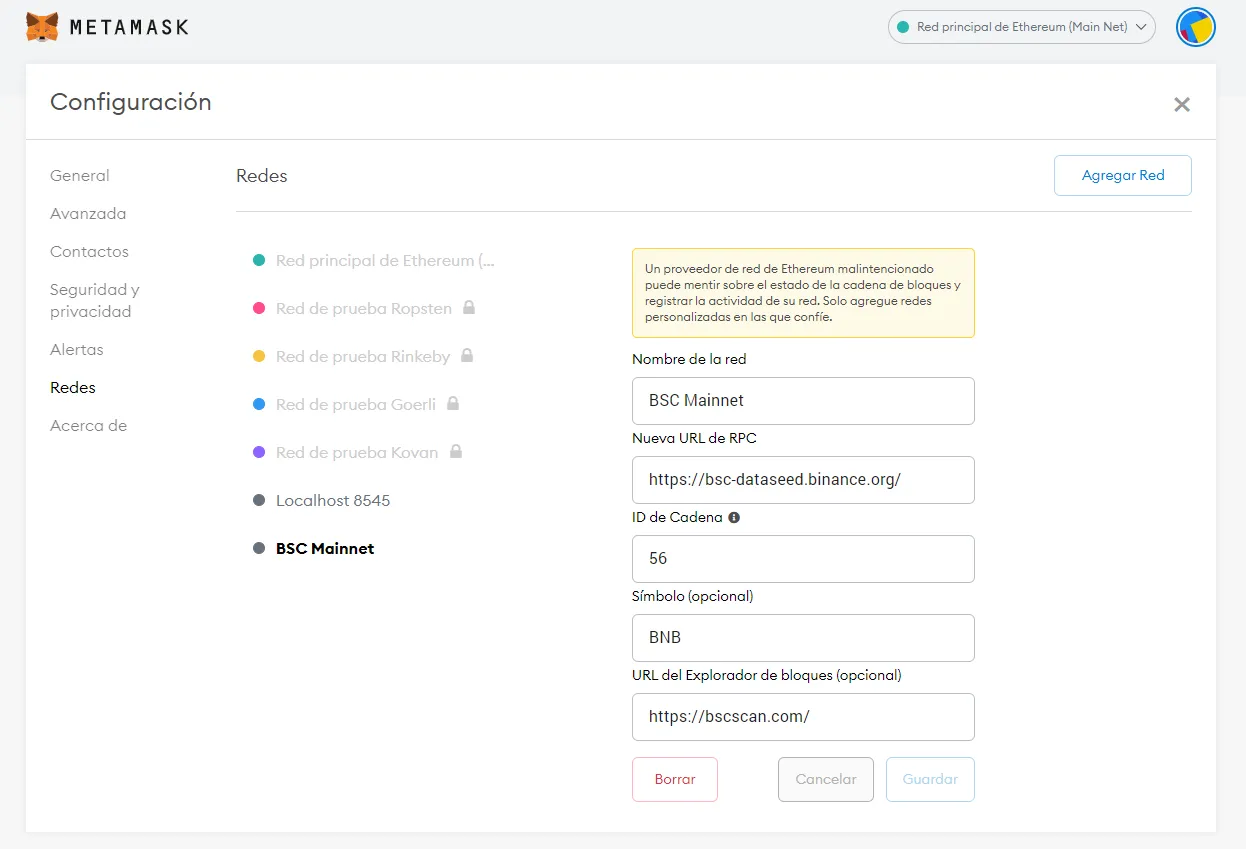This screenshot has height=849, width=1246.
Task: Click the Símbolo input field
Action: (803, 637)
